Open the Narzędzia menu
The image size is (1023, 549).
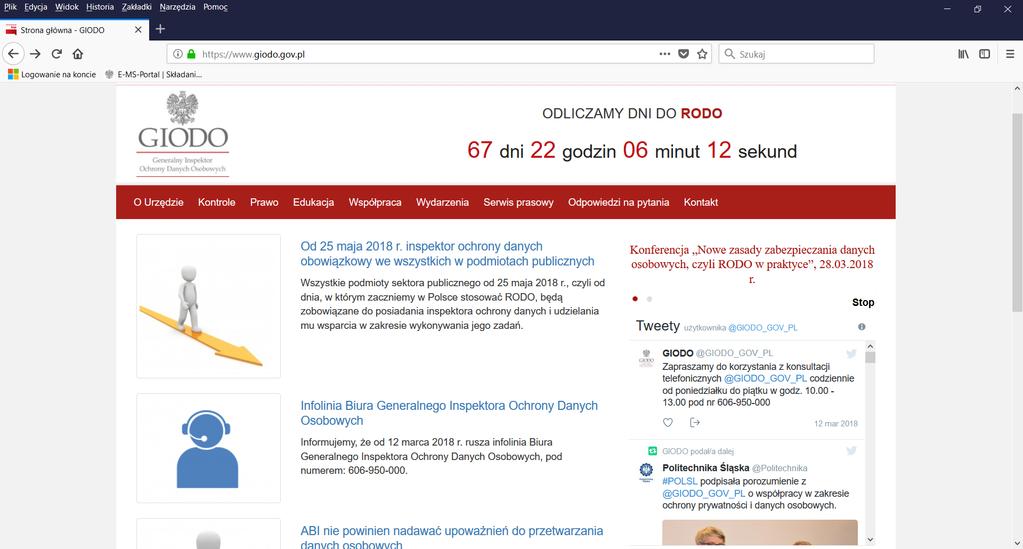coord(177,7)
